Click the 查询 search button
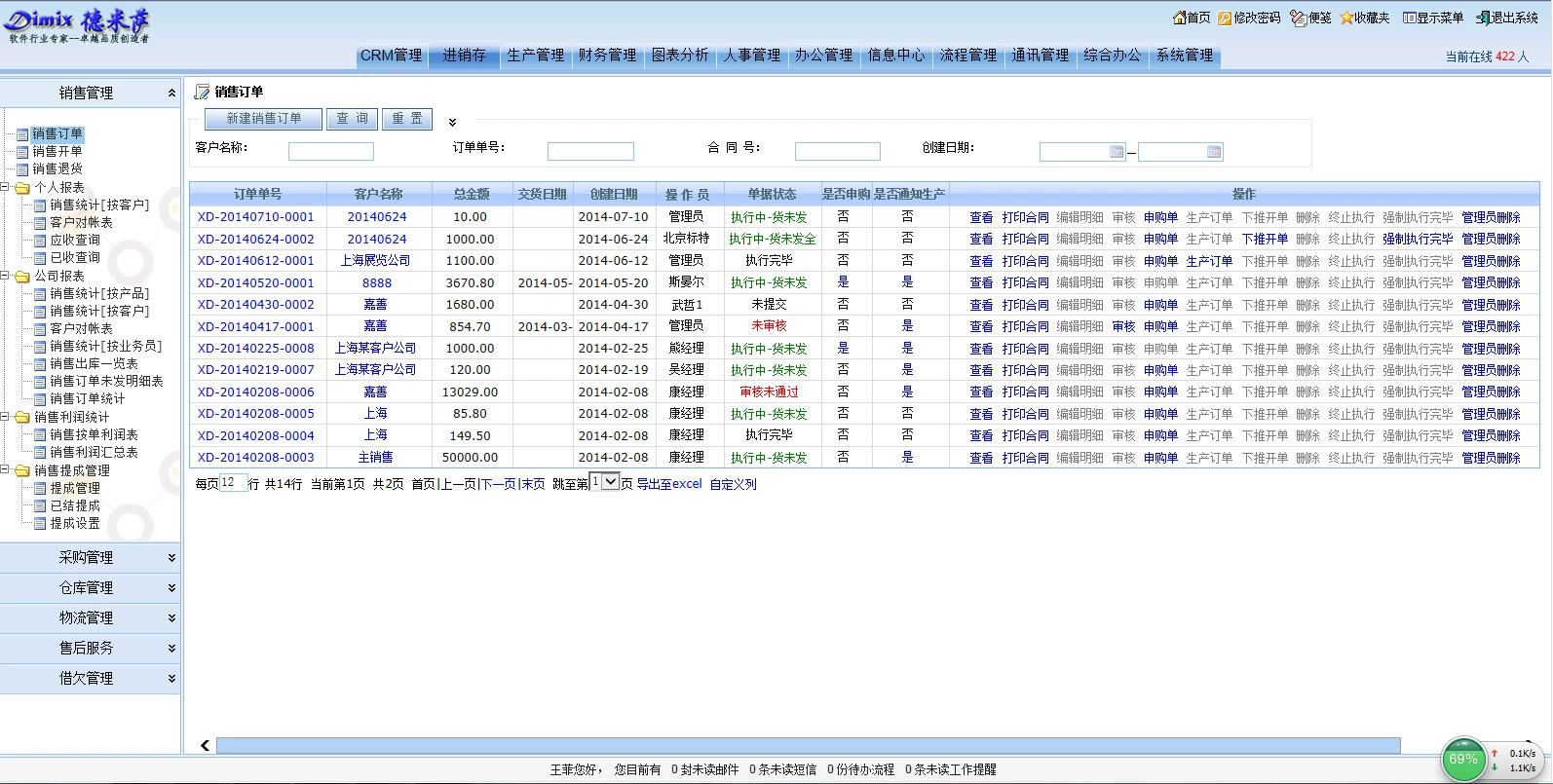Screen dimensions: 1553x784 [x=352, y=119]
